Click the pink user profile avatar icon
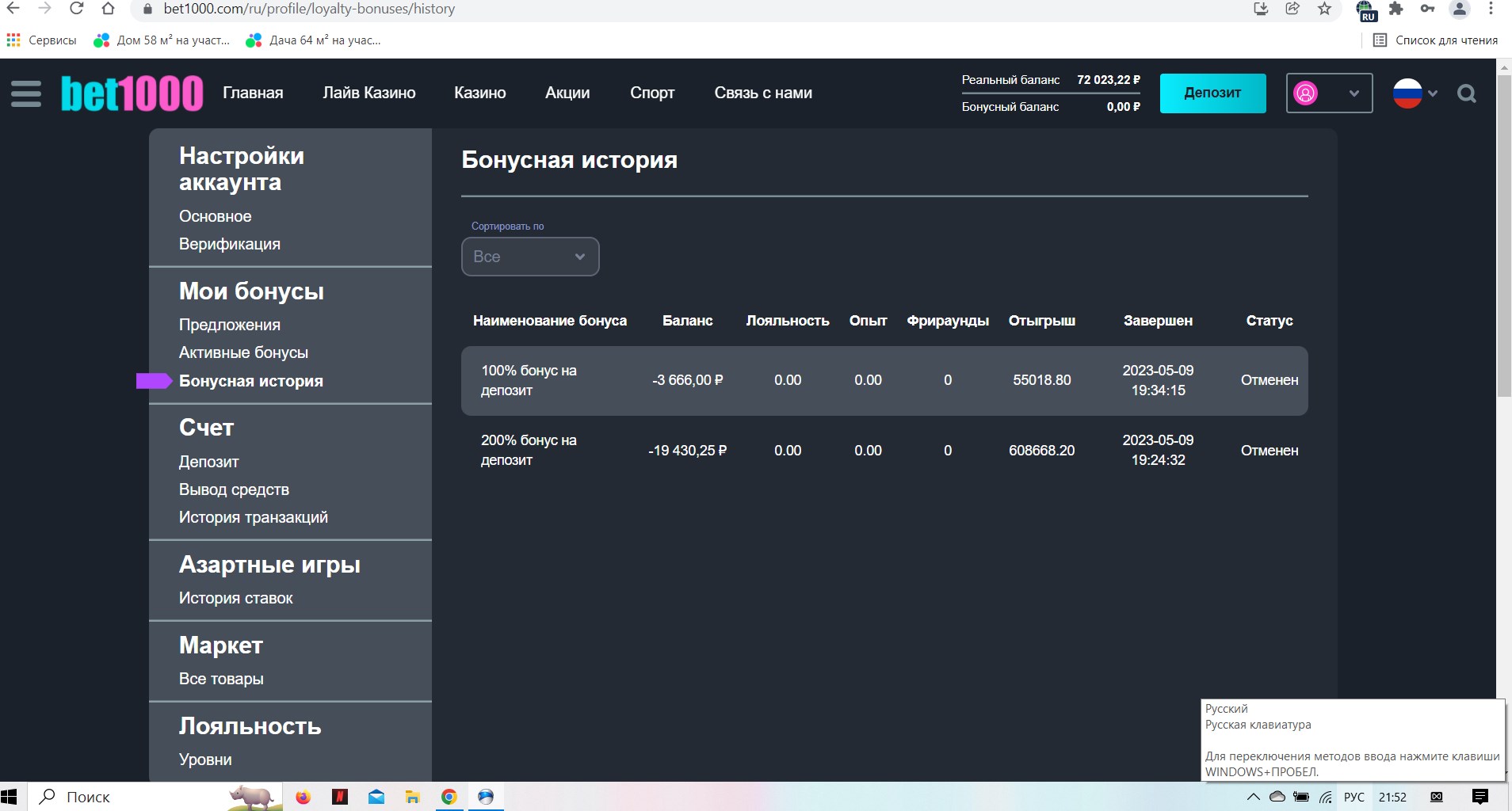Viewport: 1512px width, 811px height. click(x=1305, y=93)
